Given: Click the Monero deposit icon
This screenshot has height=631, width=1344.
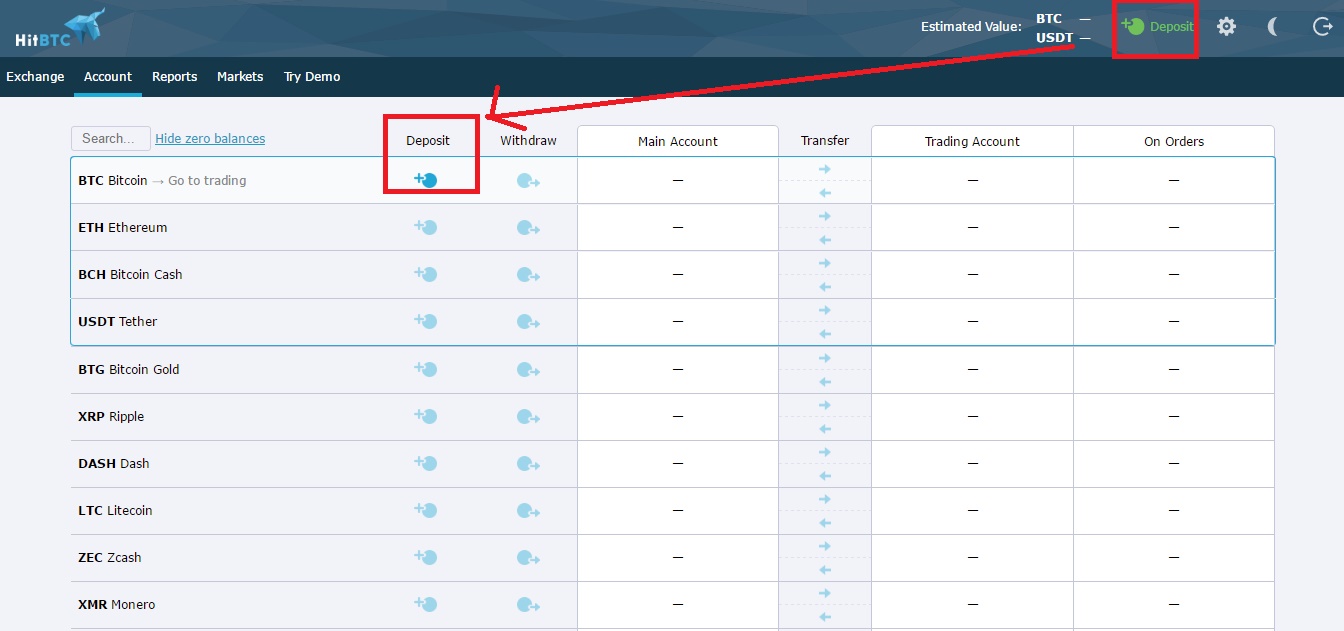Looking at the screenshot, I should (426, 604).
